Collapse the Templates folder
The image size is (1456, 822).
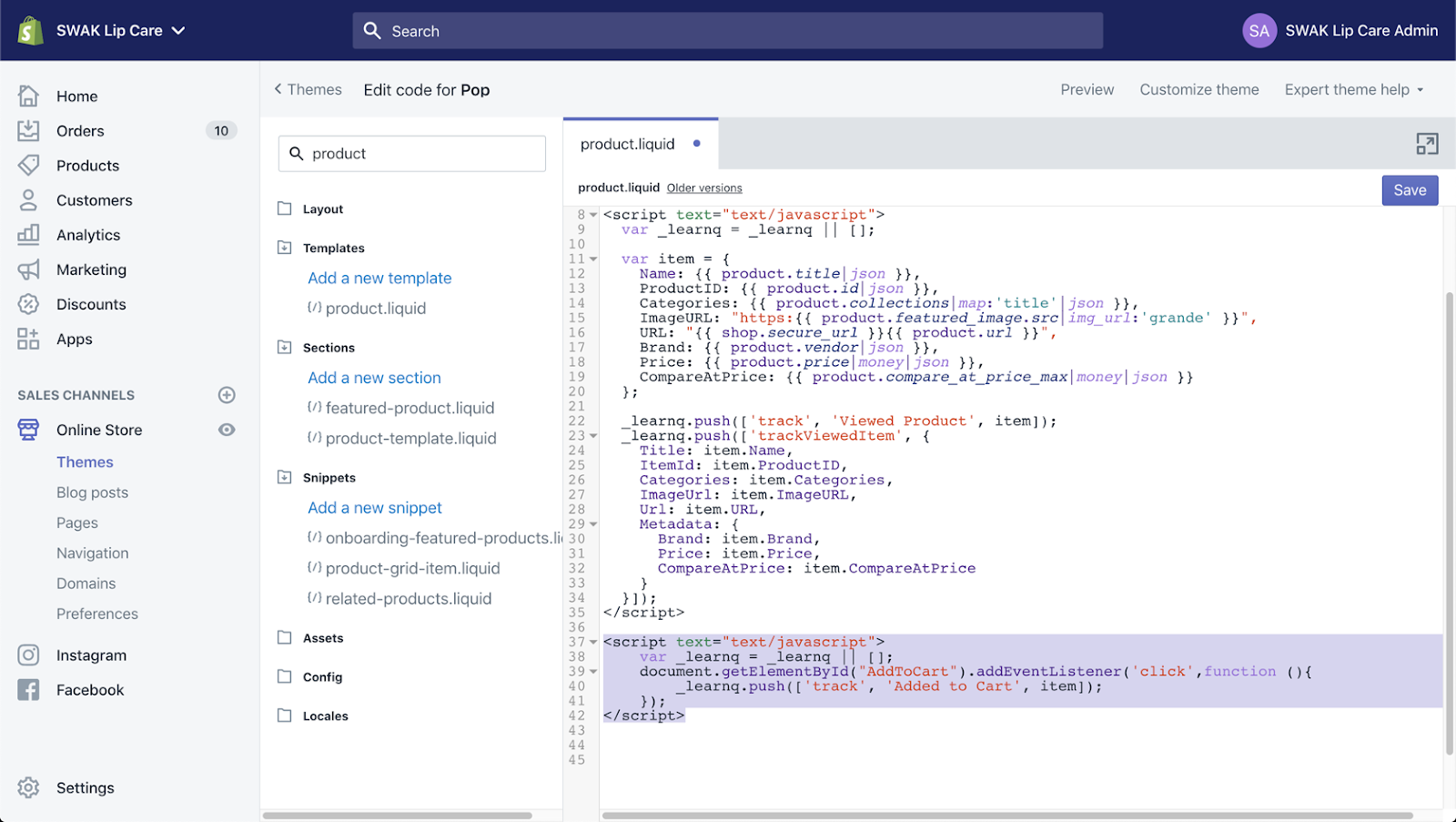(x=285, y=248)
